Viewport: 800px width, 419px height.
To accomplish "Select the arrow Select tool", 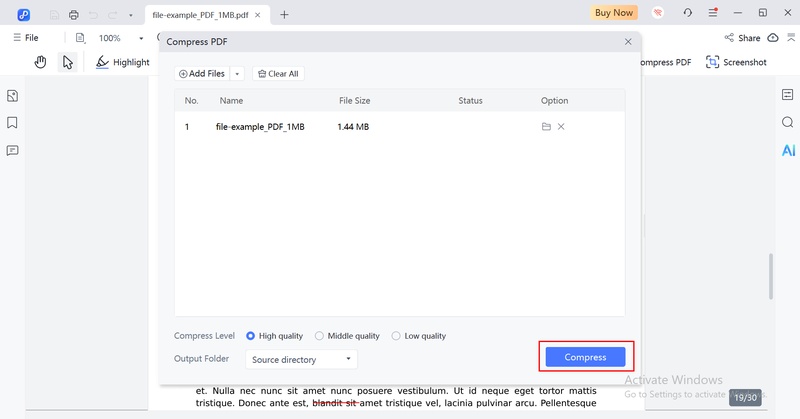I will pyautogui.click(x=67, y=62).
